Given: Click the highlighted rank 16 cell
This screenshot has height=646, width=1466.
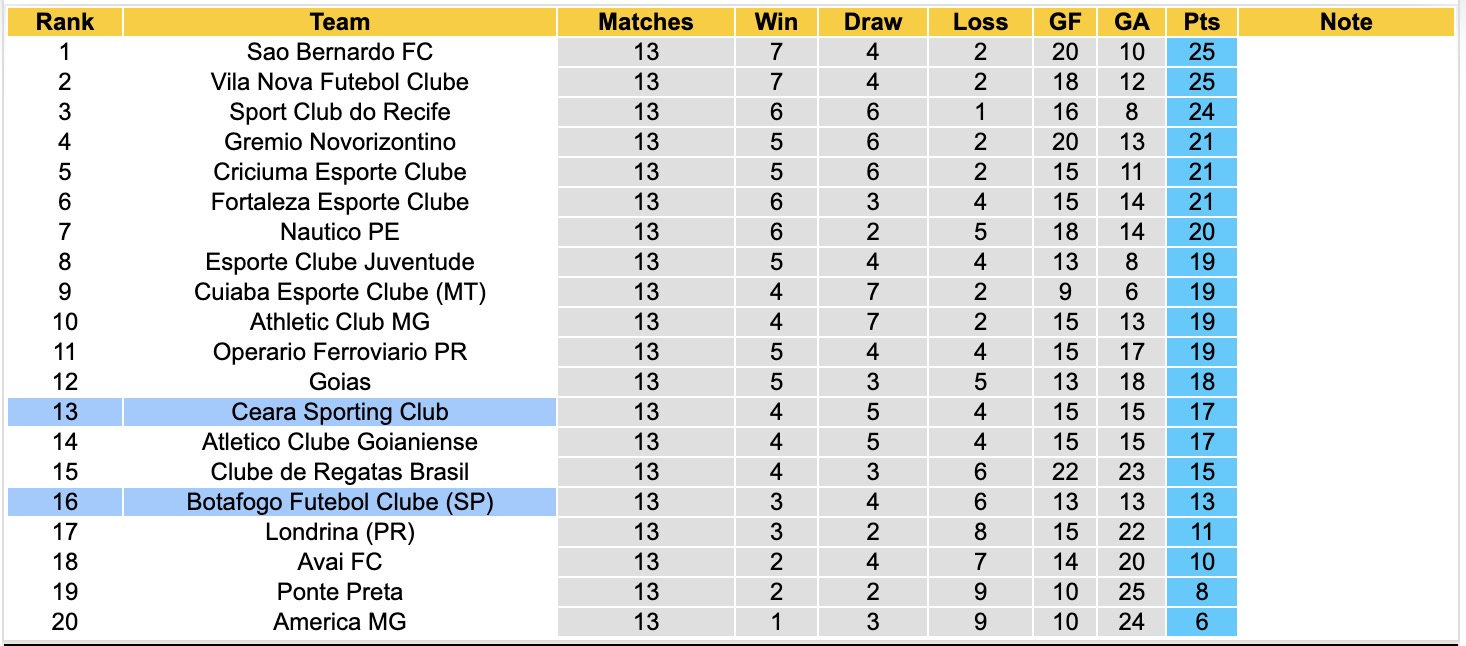Looking at the screenshot, I should click(65, 502).
